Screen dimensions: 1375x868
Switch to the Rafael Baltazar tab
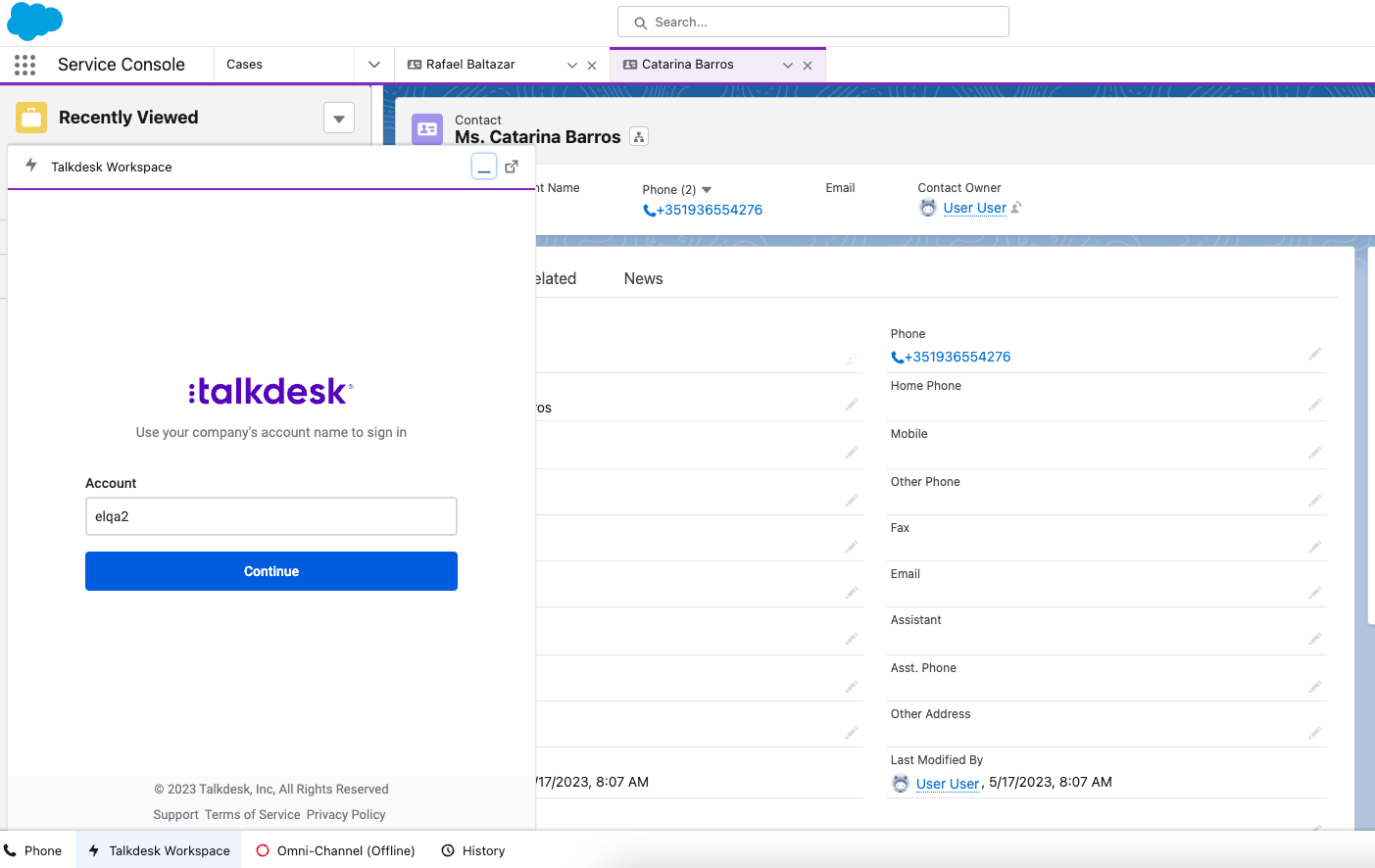pyautogui.click(x=470, y=65)
